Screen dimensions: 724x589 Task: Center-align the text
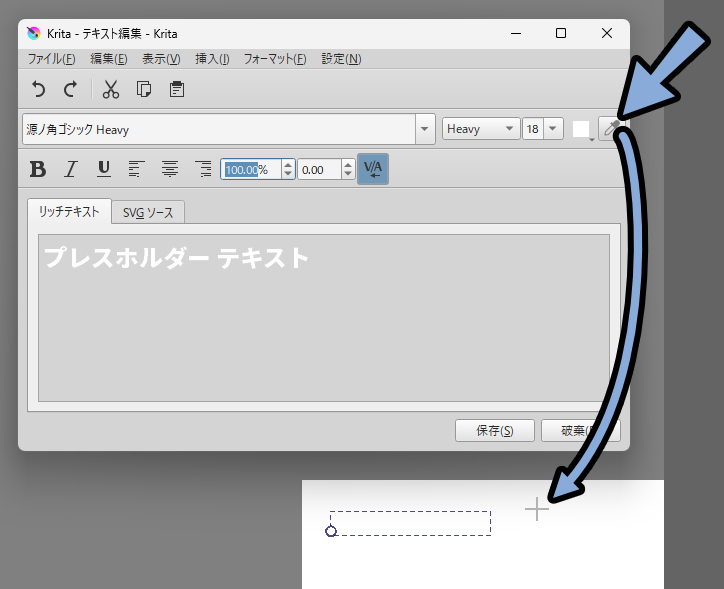coord(170,169)
